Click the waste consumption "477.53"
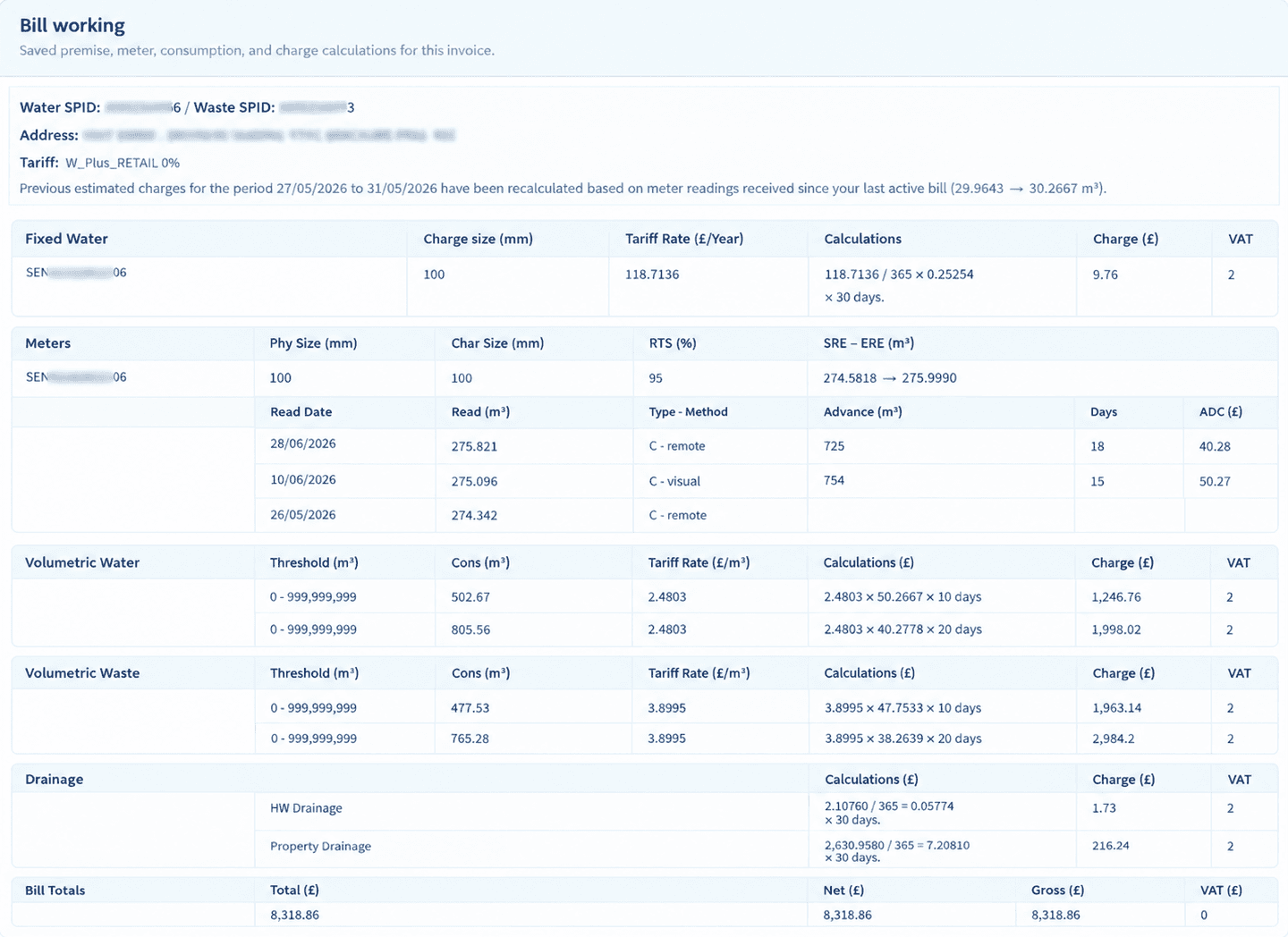 (470, 708)
